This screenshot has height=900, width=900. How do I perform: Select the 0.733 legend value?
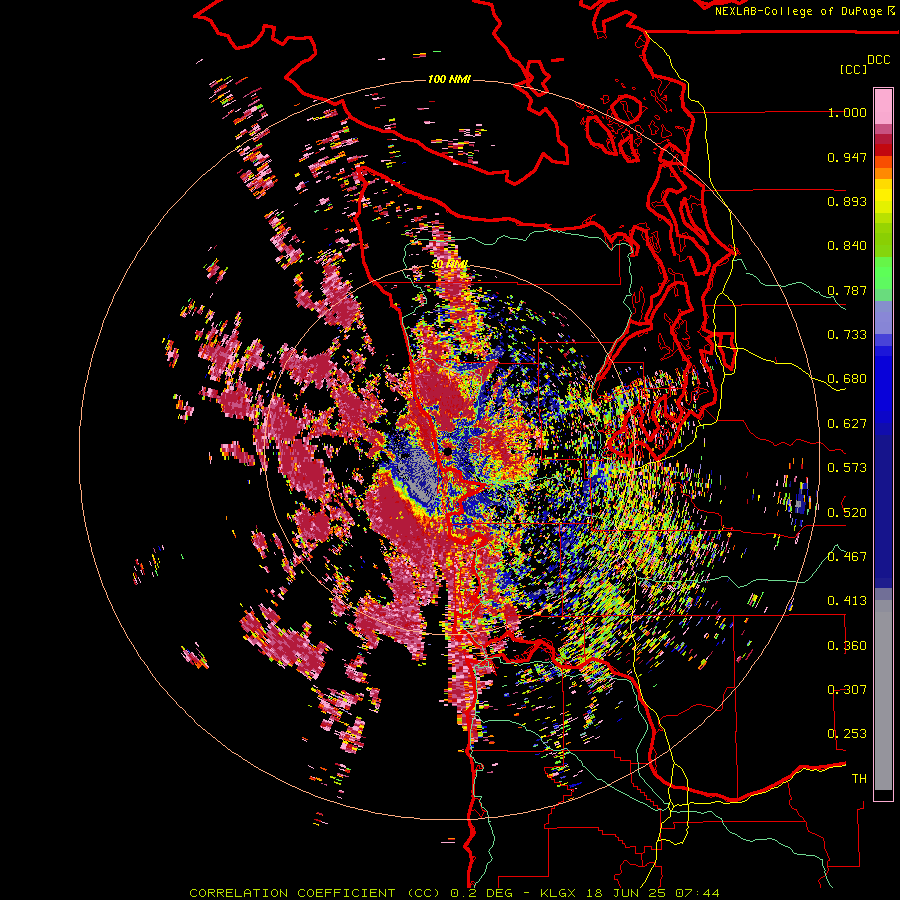(x=847, y=335)
